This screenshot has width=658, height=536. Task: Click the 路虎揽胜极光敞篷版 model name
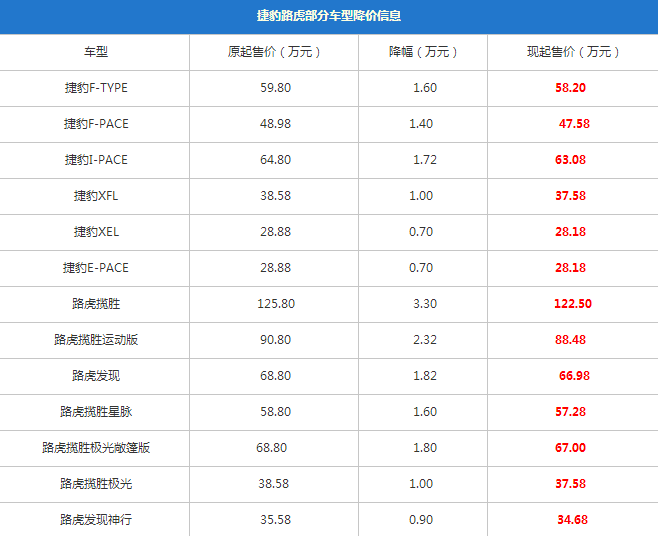(x=96, y=448)
